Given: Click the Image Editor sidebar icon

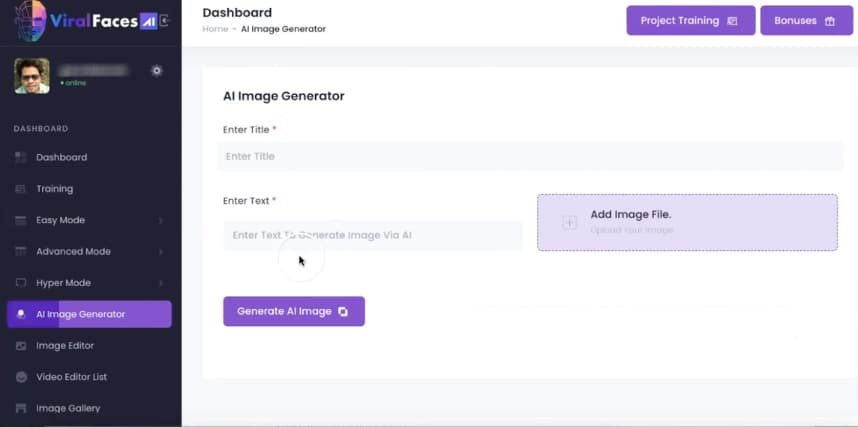Looking at the screenshot, I should point(21,346).
